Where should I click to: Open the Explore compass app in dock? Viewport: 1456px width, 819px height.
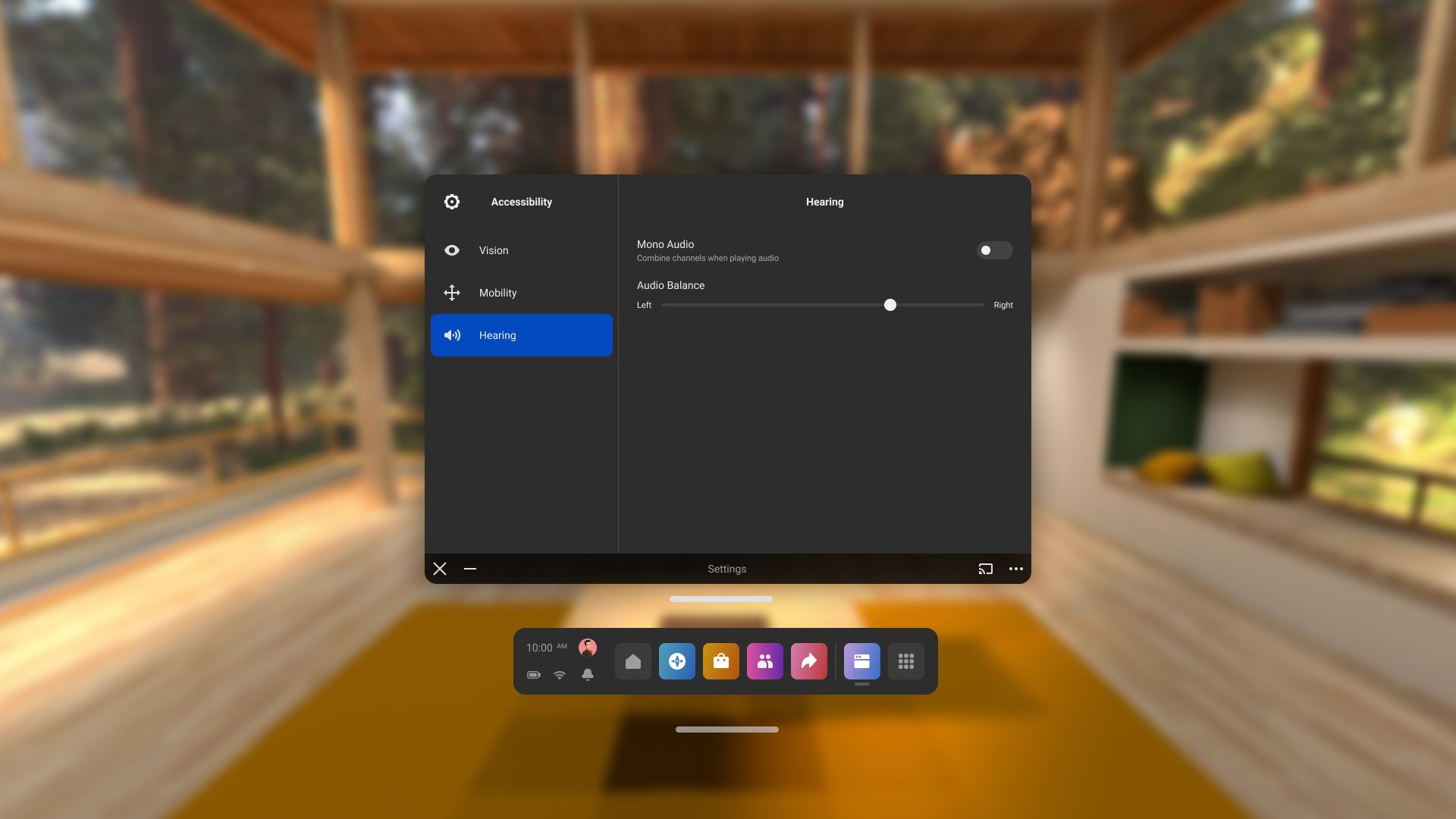point(676,661)
